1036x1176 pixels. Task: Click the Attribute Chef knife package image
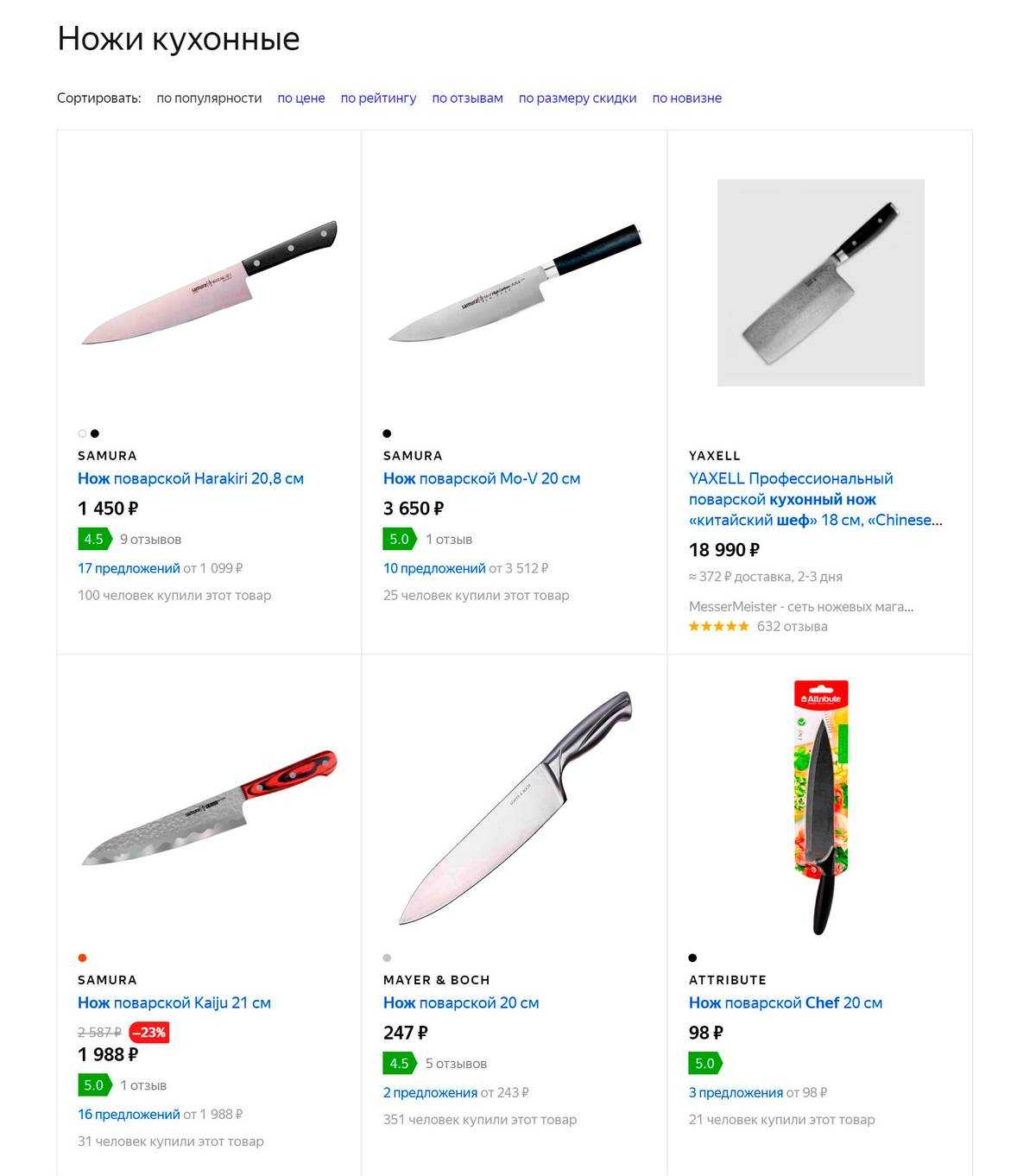(x=821, y=807)
